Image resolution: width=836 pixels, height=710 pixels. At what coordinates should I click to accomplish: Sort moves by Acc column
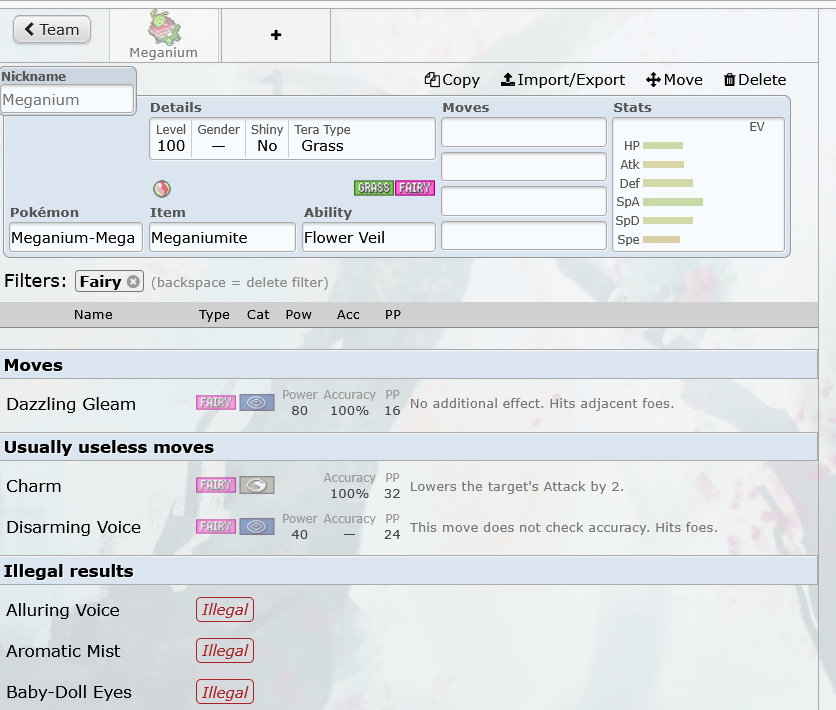[x=348, y=314]
